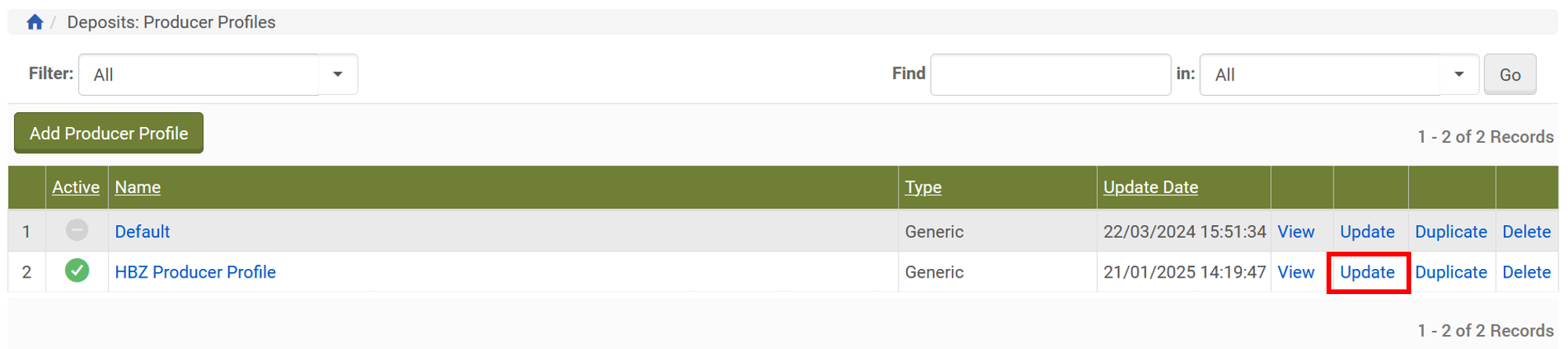Sort by Update Date column header
Viewport: 1568px width, 349px height.
point(1150,187)
